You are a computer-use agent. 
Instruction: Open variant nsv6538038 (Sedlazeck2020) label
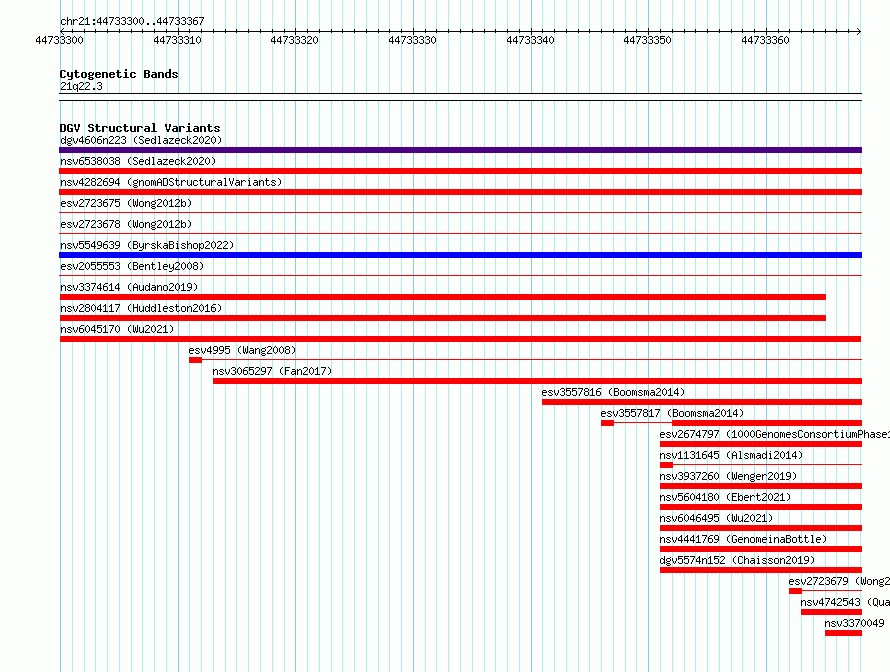pos(138,161)
